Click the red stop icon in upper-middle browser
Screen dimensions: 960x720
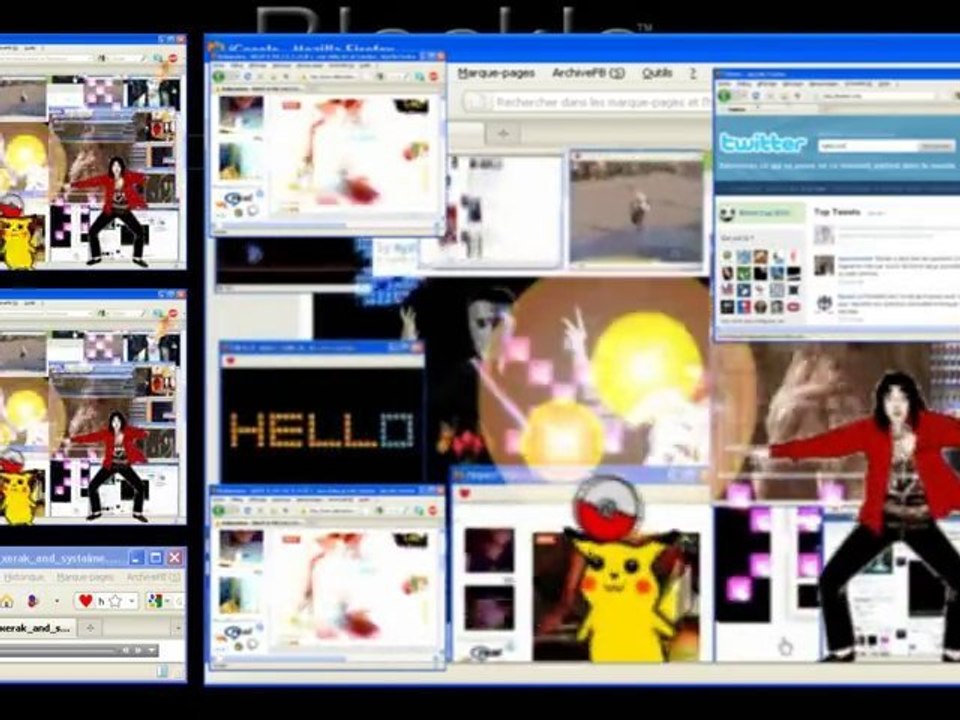tap(433, 77)
